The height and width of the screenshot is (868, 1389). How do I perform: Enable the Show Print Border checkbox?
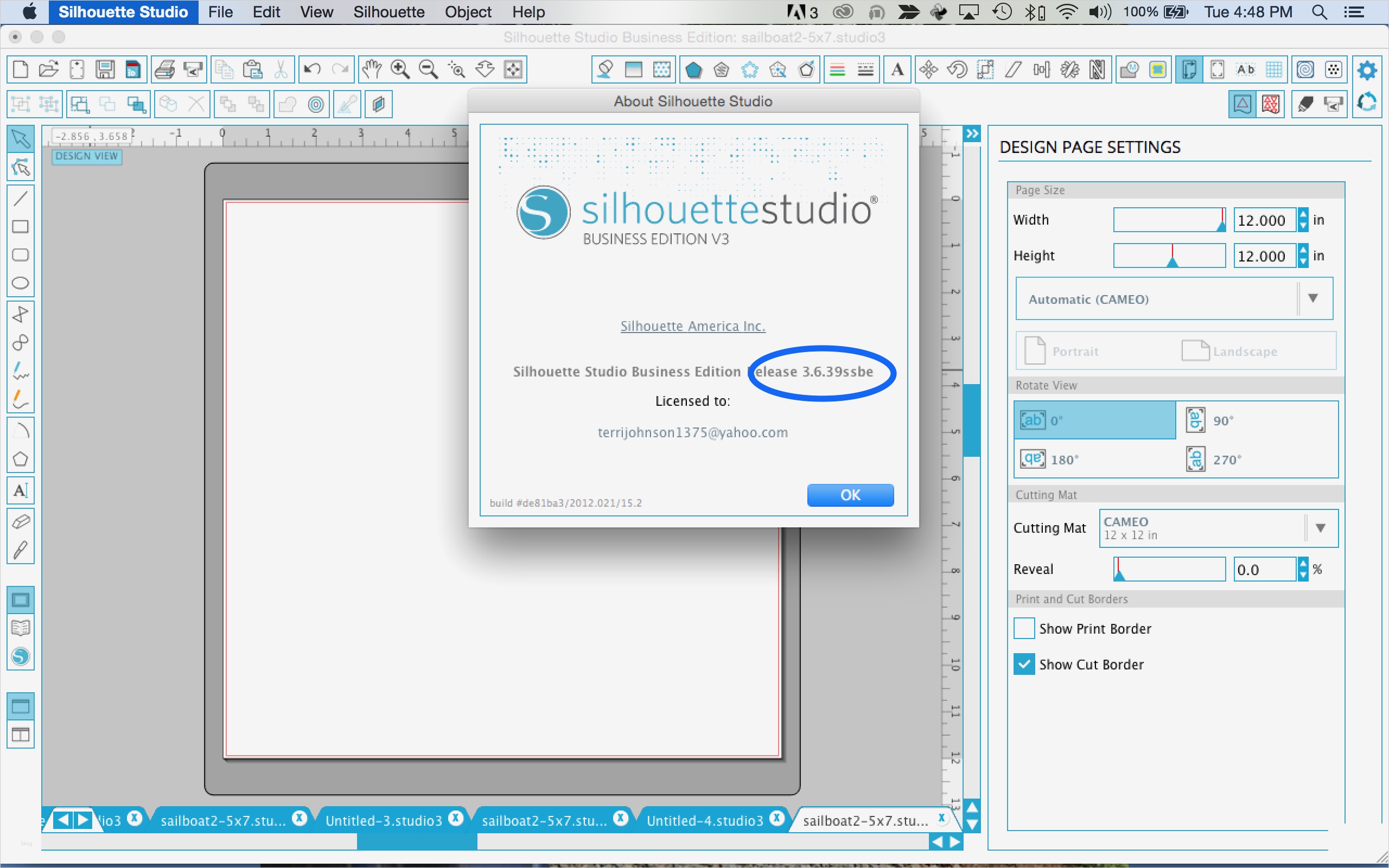tap(1024, 629)
